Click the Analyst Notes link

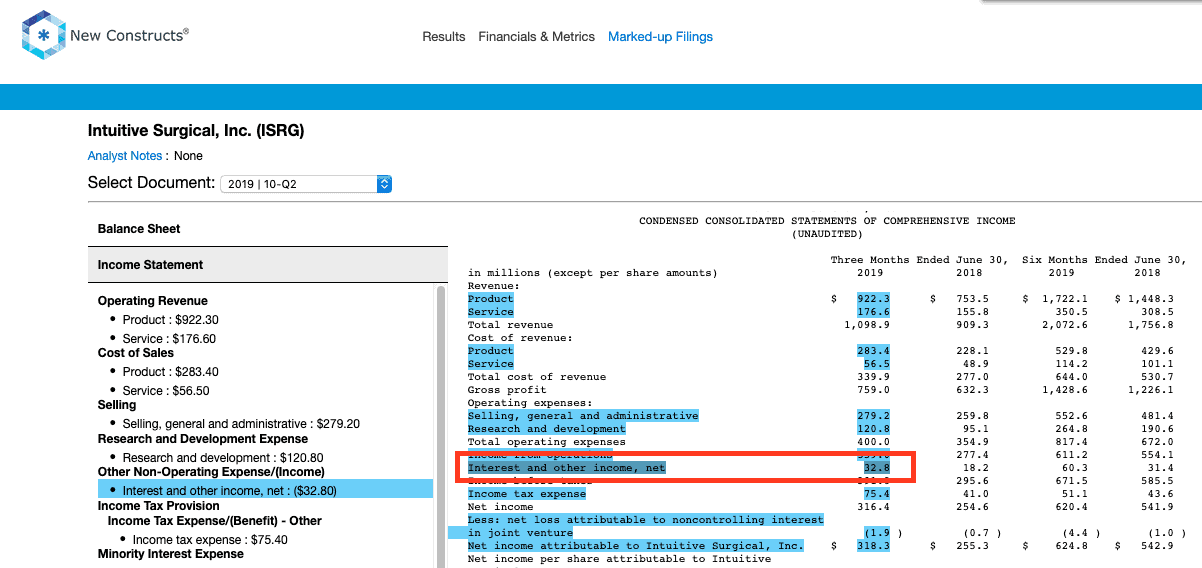coord(125,156)
